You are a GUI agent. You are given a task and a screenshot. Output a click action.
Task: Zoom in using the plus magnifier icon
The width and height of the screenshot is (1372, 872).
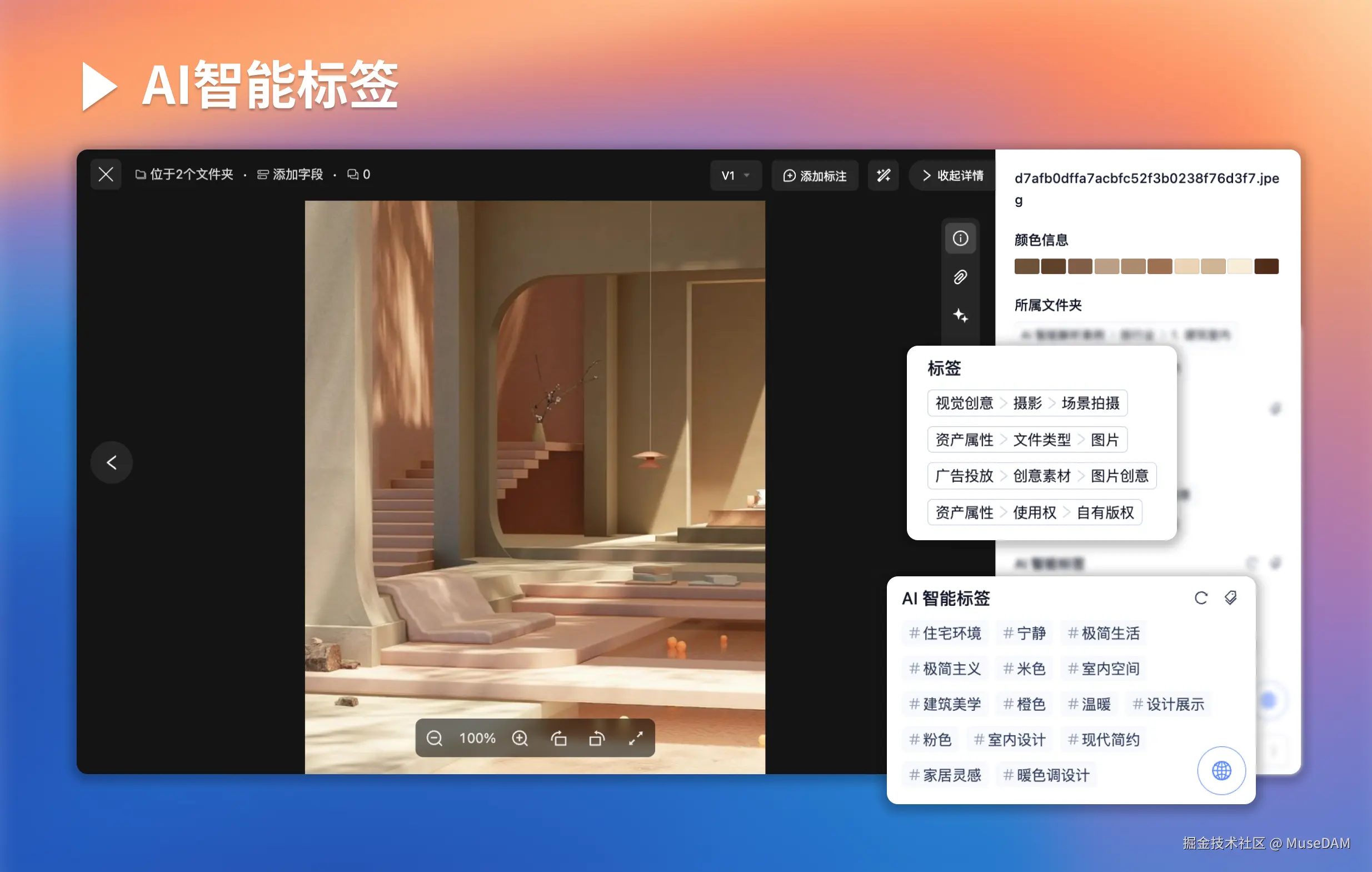coord(520,738)
